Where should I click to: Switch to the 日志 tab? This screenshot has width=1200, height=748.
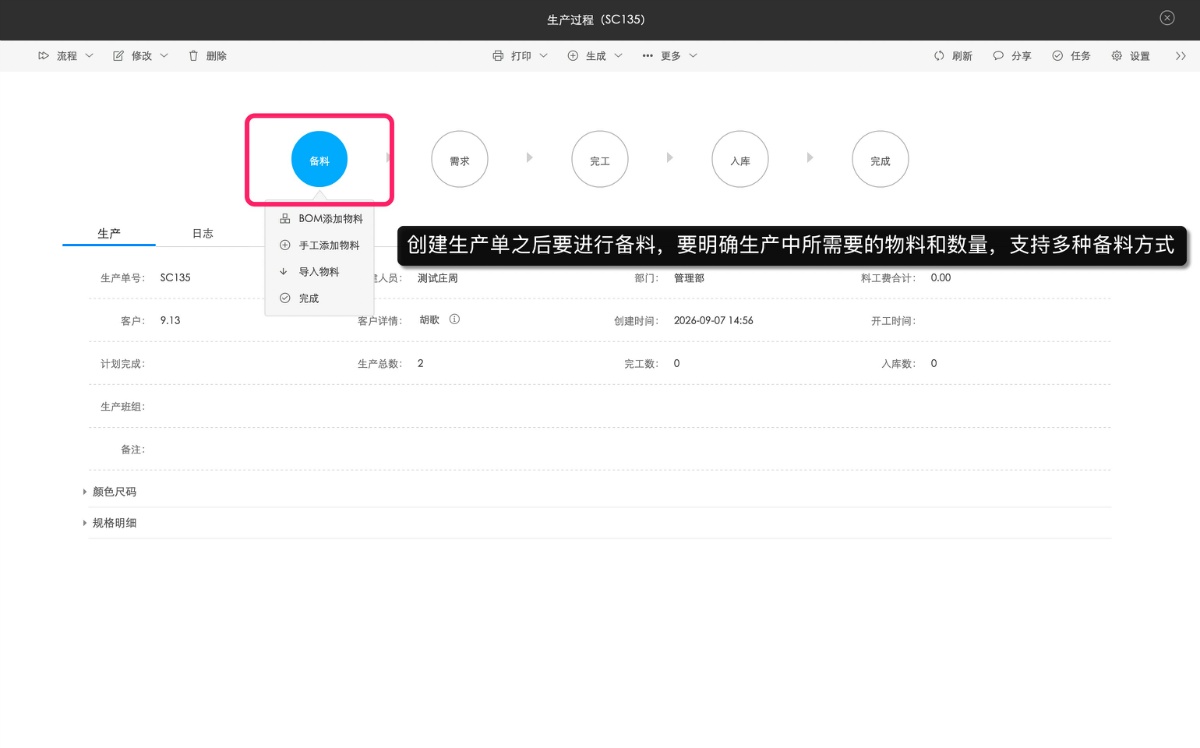(x=203, y=233)
